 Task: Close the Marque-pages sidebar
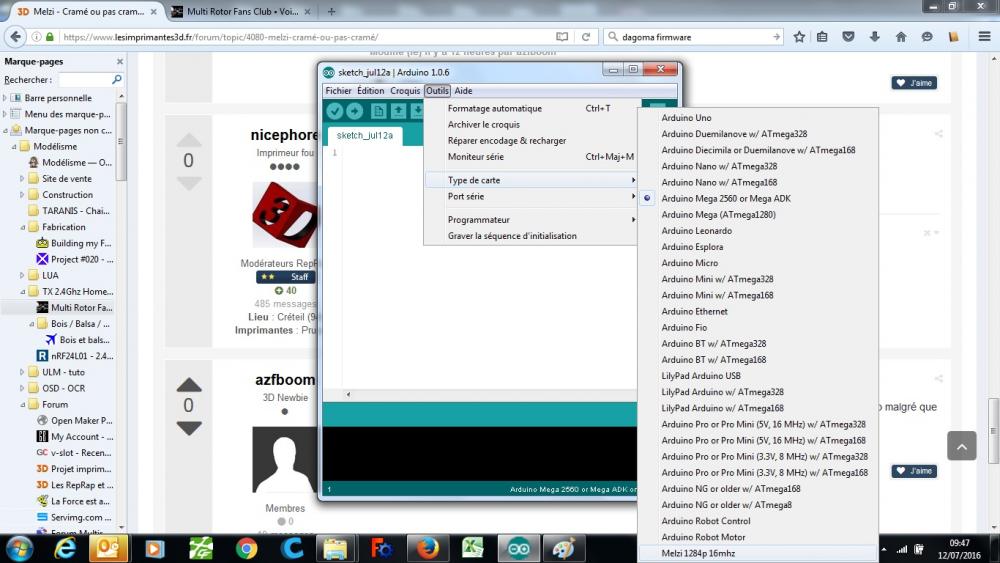(x=120, y=61)
